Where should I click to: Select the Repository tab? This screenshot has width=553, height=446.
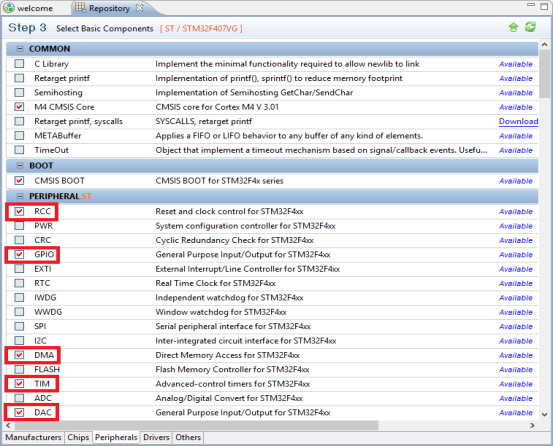(x=109, y=8)
